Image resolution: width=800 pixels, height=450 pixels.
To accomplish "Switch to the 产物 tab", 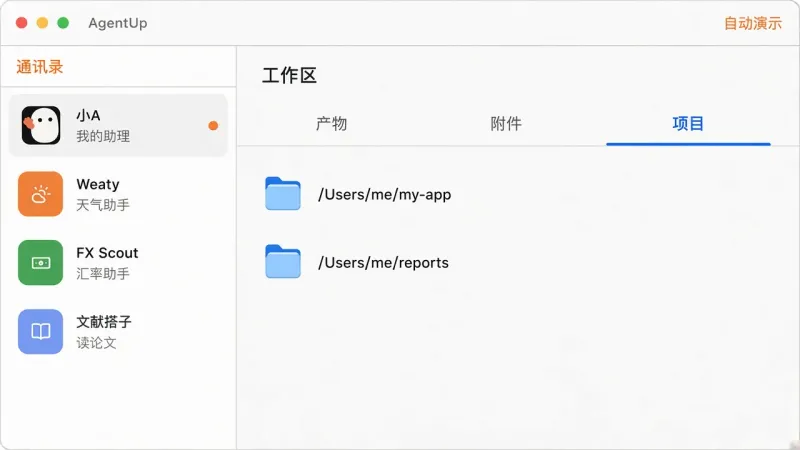I will tap(331, 123).
